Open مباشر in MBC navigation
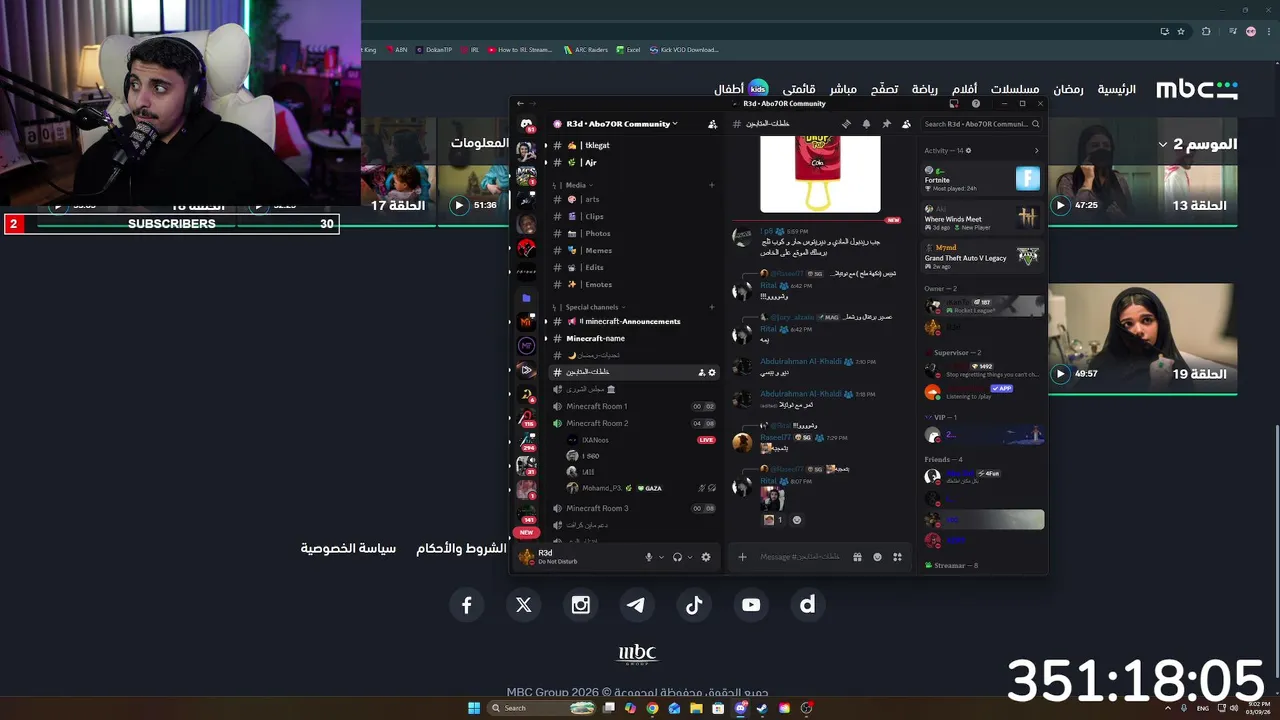This screenshot has height=720, width=1280. [843, 89]
